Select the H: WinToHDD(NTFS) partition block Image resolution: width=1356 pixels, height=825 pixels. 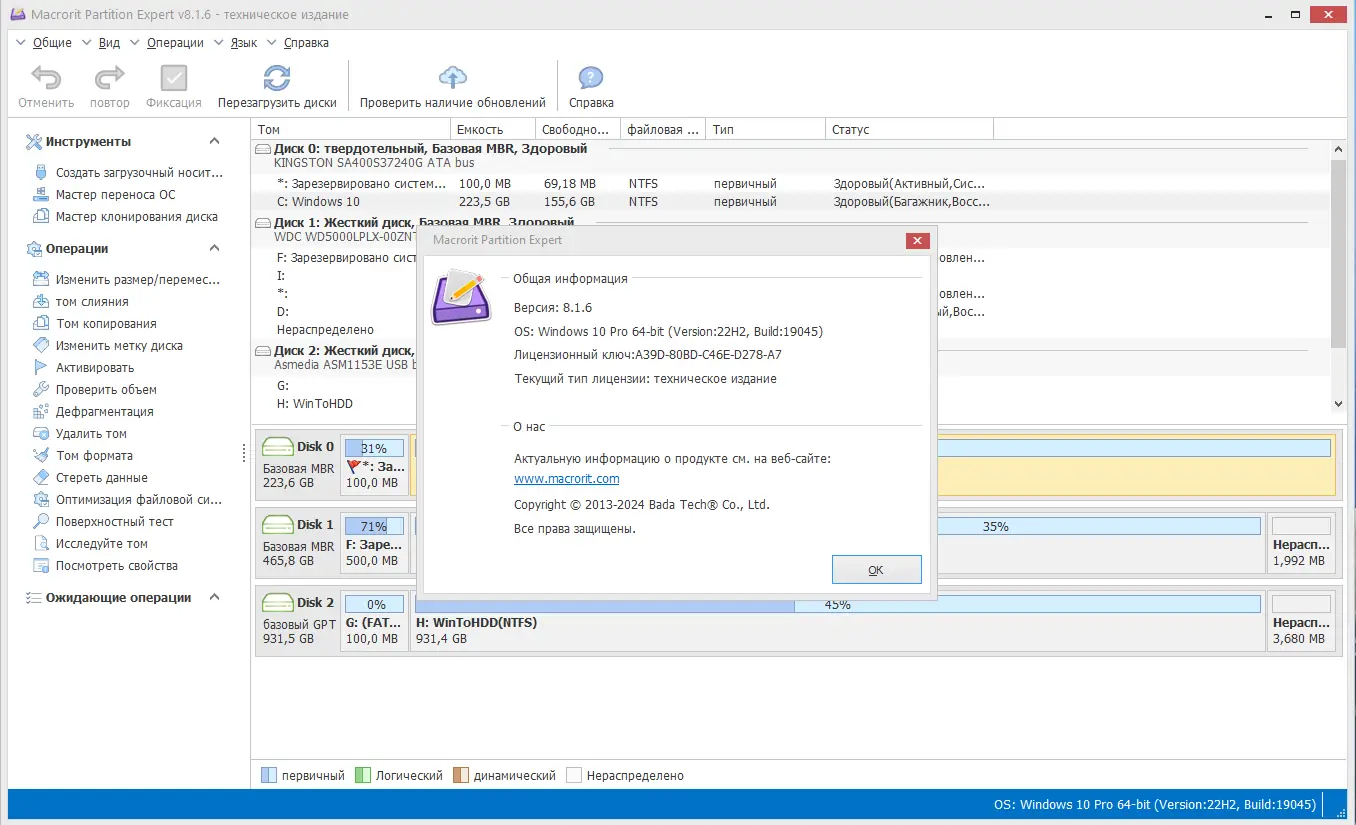point(838,621)
